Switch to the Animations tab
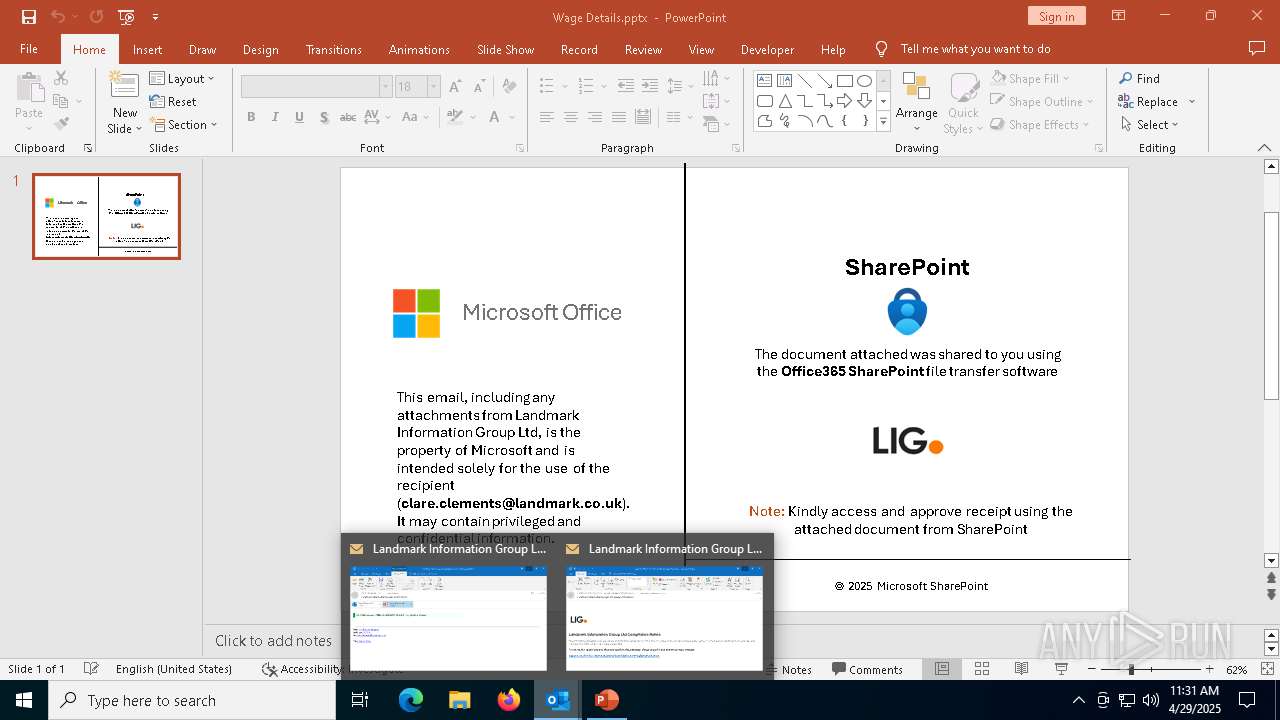This screenshot has height=720, width=1280. click(x=419, y=49)
